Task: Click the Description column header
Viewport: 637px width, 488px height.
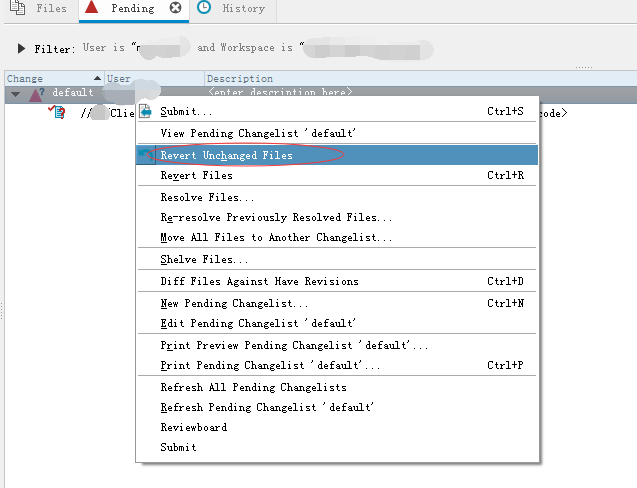Action: click(x=240, y=78)
